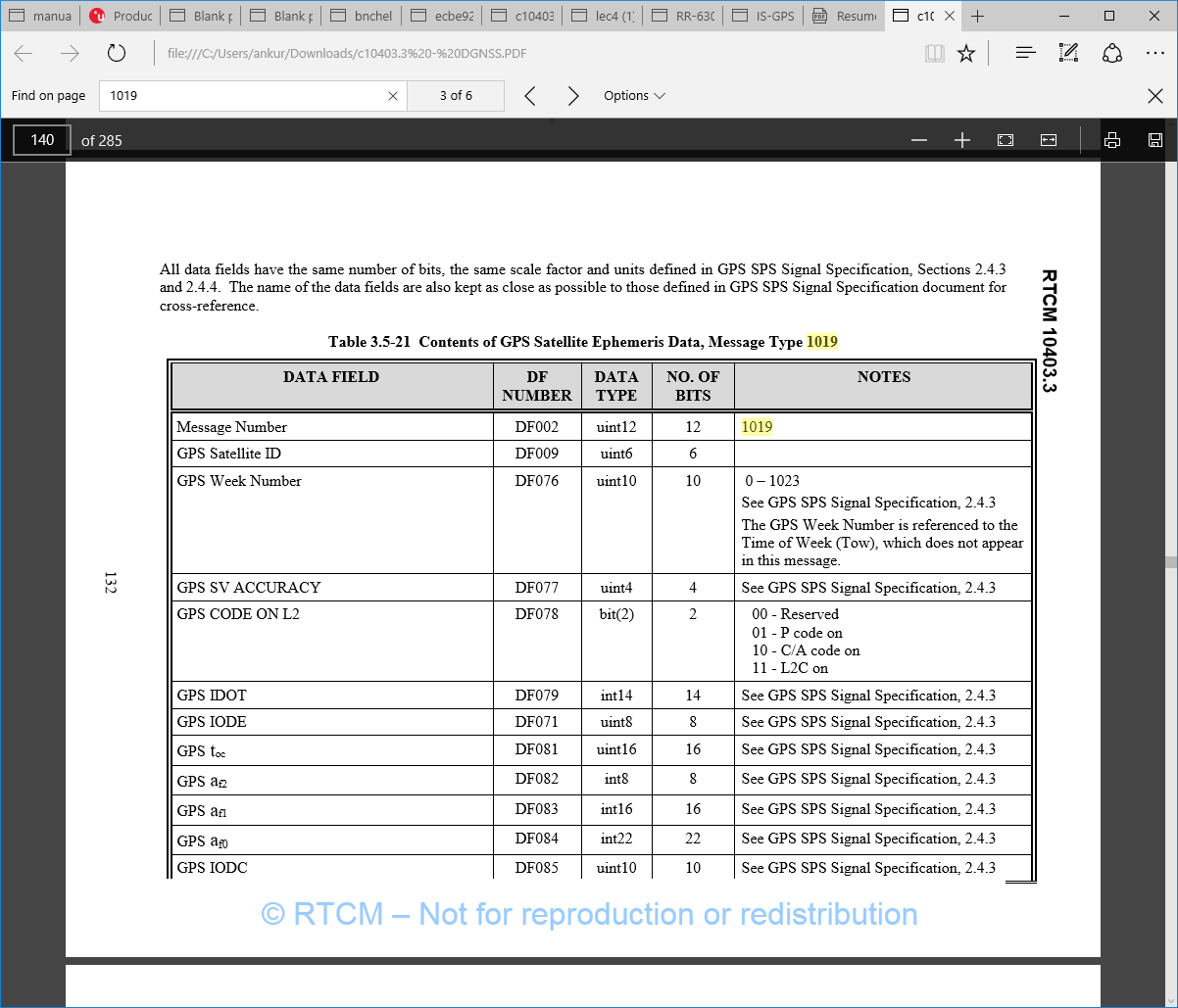
Task: Click the 'DF002' cell
Action: pos(537,427)
